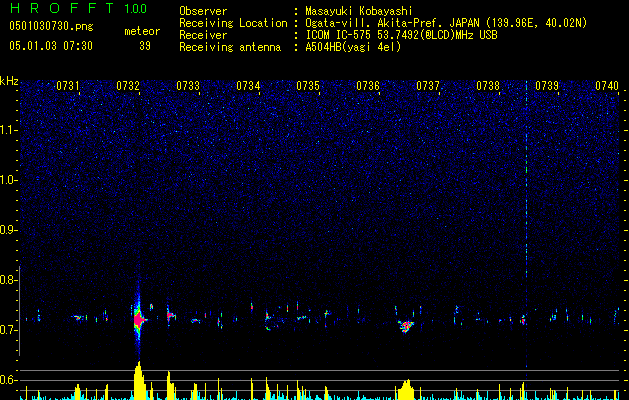Click the version number 1.0.0

(136, 8)
